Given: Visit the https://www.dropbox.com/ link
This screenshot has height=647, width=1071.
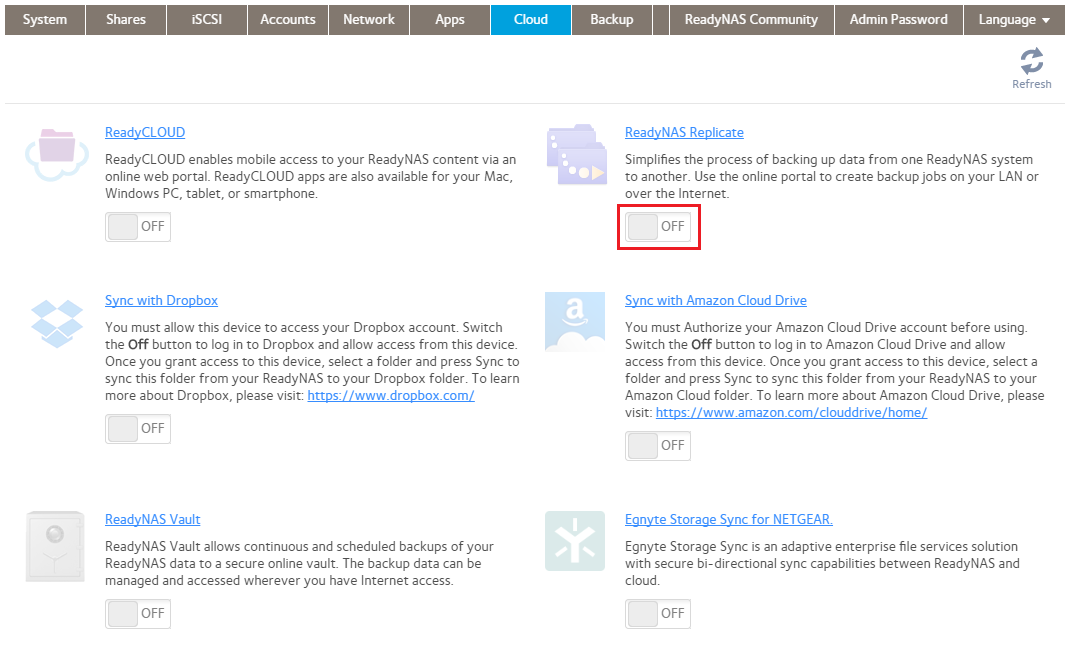Looking at the screenshot, I should click(391, 396).
